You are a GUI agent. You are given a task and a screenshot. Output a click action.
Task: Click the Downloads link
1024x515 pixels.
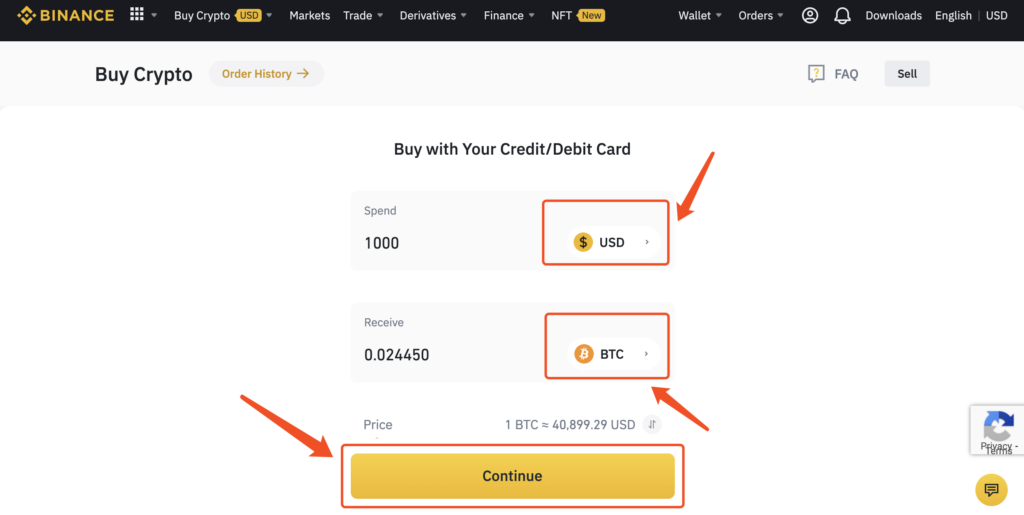[x=893, y=16]
